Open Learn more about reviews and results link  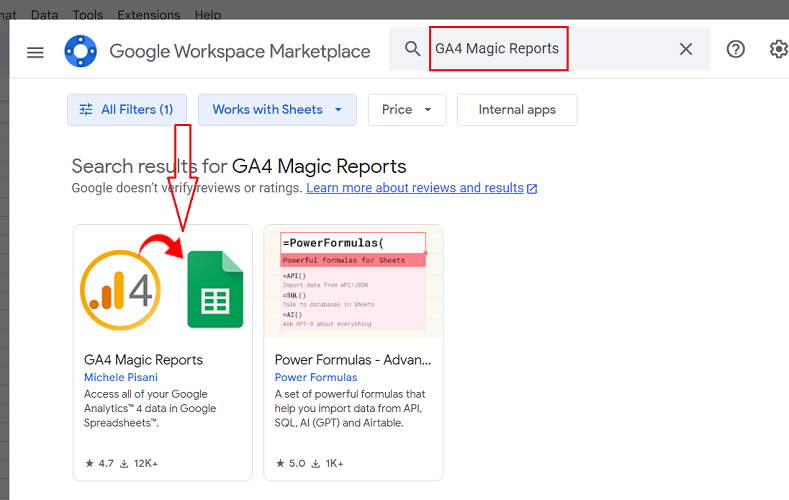(415, 188)
